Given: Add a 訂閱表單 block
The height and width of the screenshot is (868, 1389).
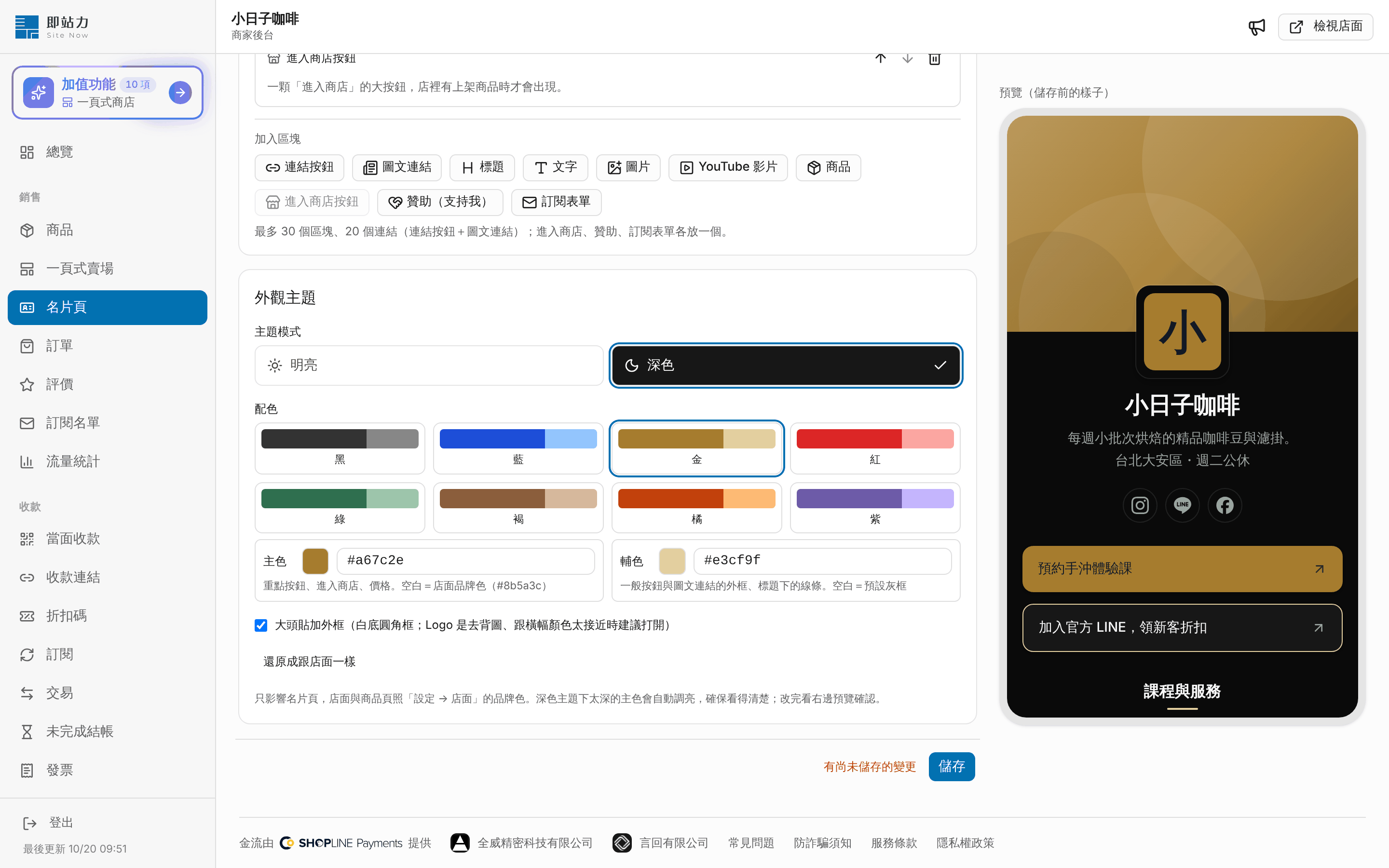Looking at the screenshot, I should click(x=556, y=202).
